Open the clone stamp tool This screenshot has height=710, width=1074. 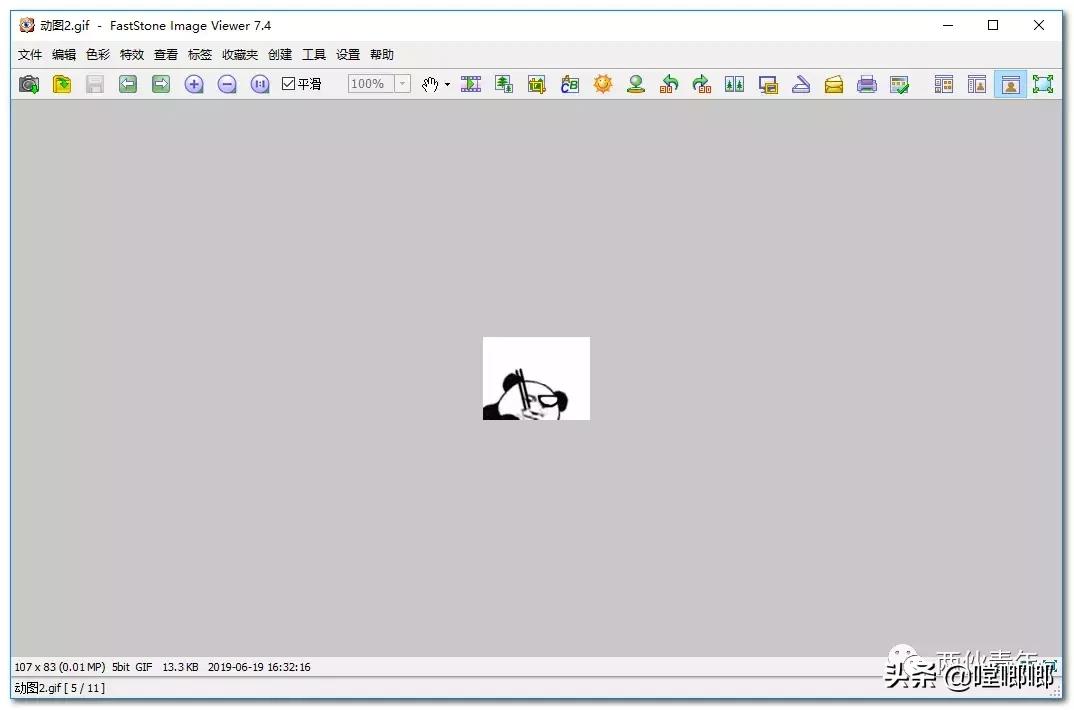tap(636, 84)
